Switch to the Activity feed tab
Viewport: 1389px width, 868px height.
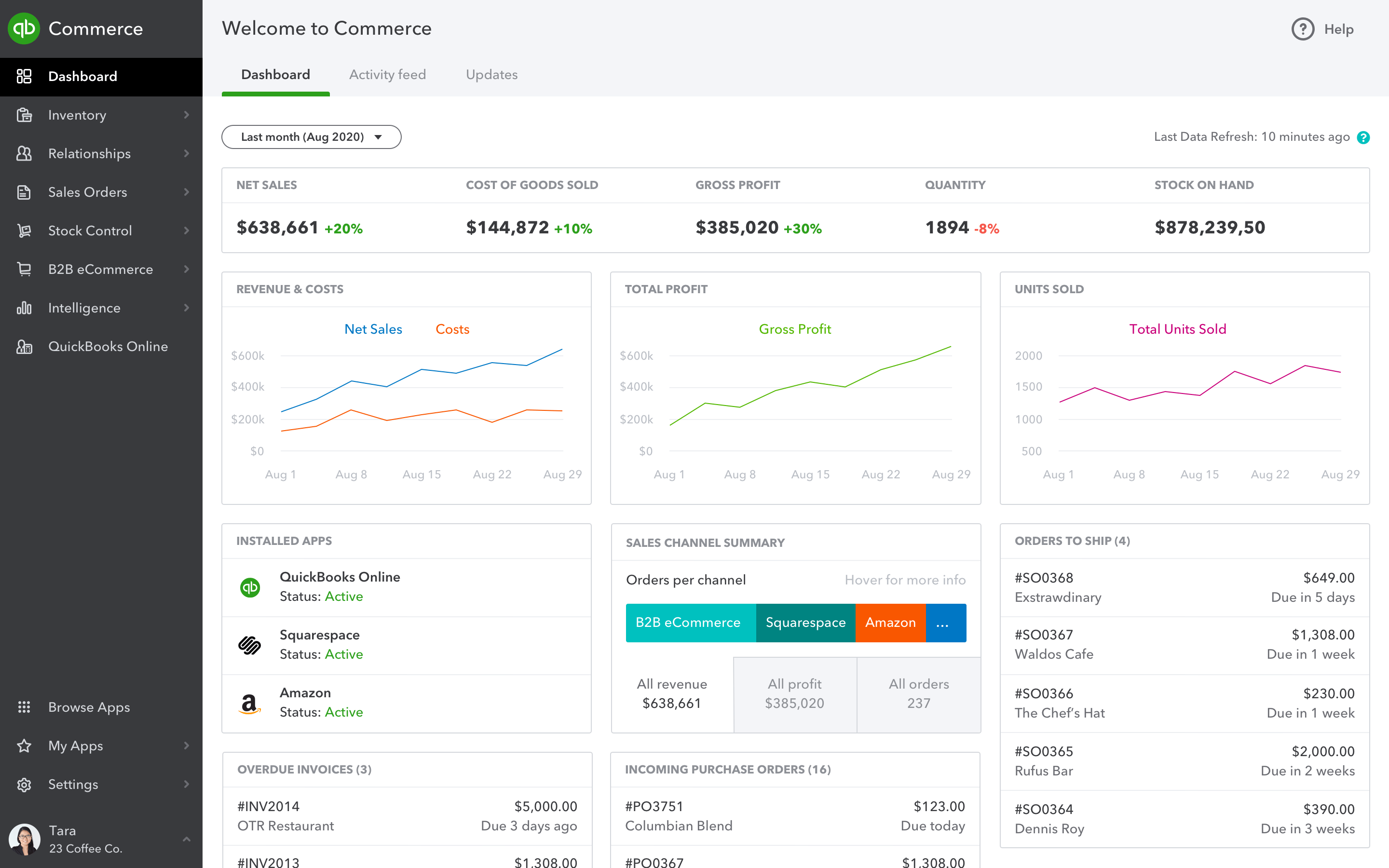pyautogui.click(x=387, y=75)
